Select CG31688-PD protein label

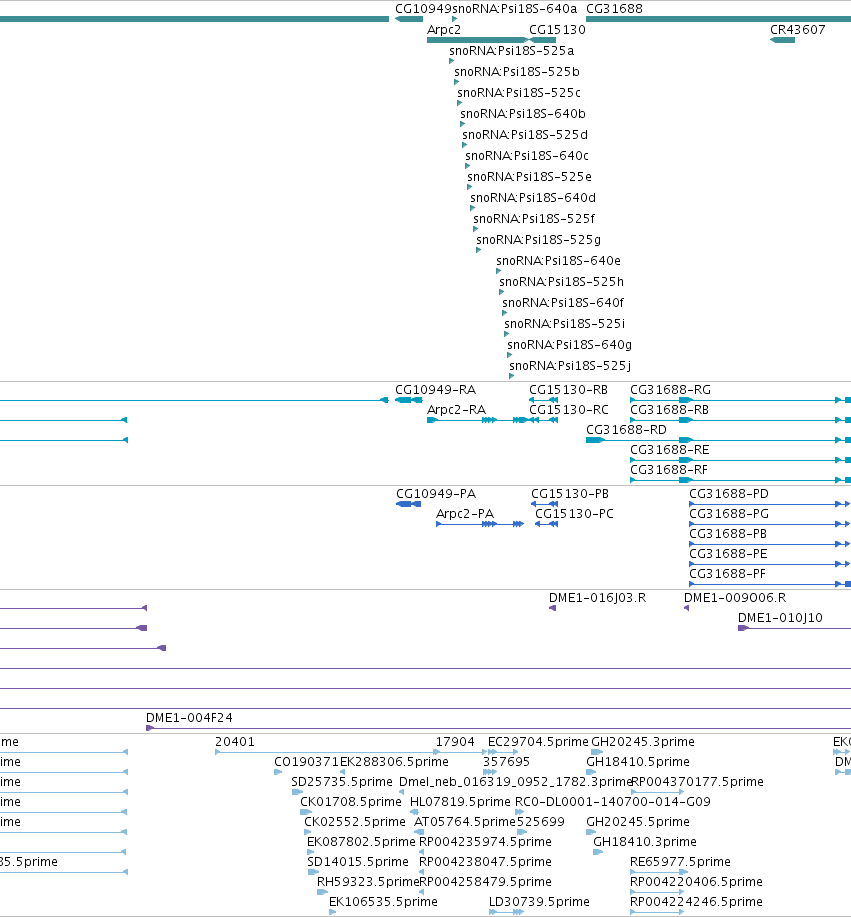(x=729, y=494)
